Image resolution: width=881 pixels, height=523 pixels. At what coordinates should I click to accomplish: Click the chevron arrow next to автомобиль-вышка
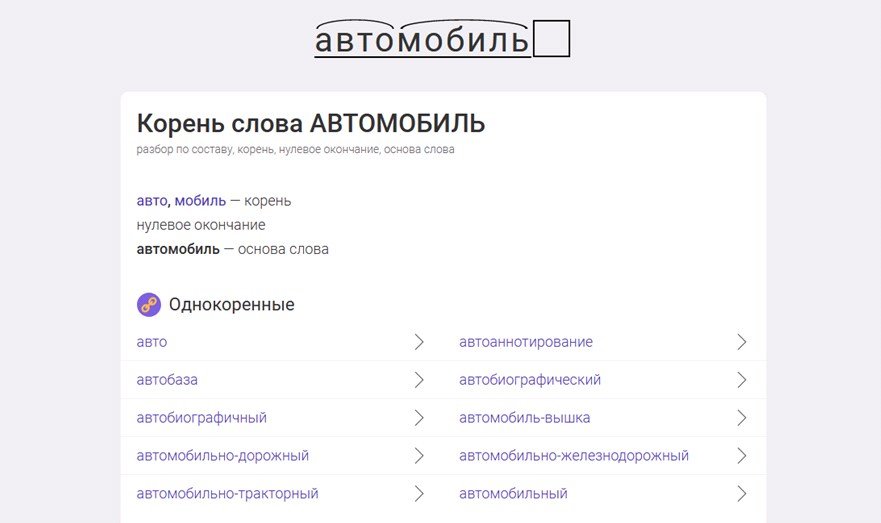click(x=742, y=417)
